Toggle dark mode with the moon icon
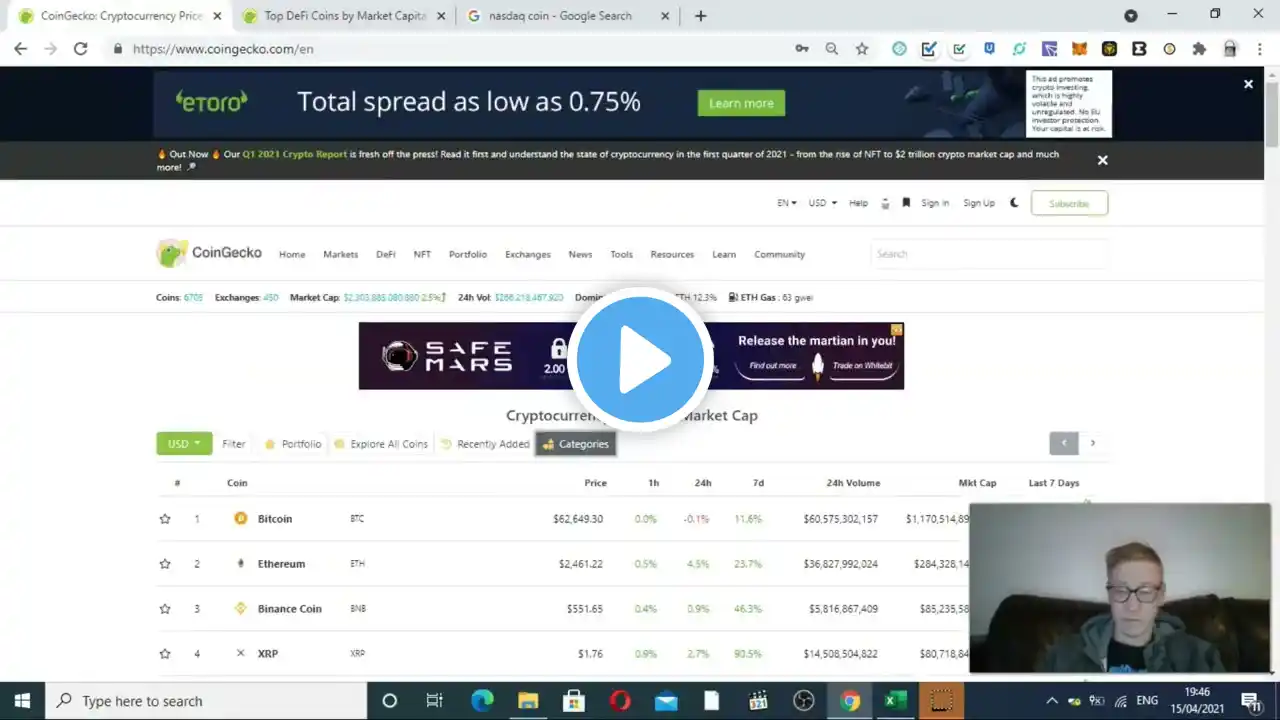The width and height of the screenshot is (1280, 720). tap(1014, 203)
